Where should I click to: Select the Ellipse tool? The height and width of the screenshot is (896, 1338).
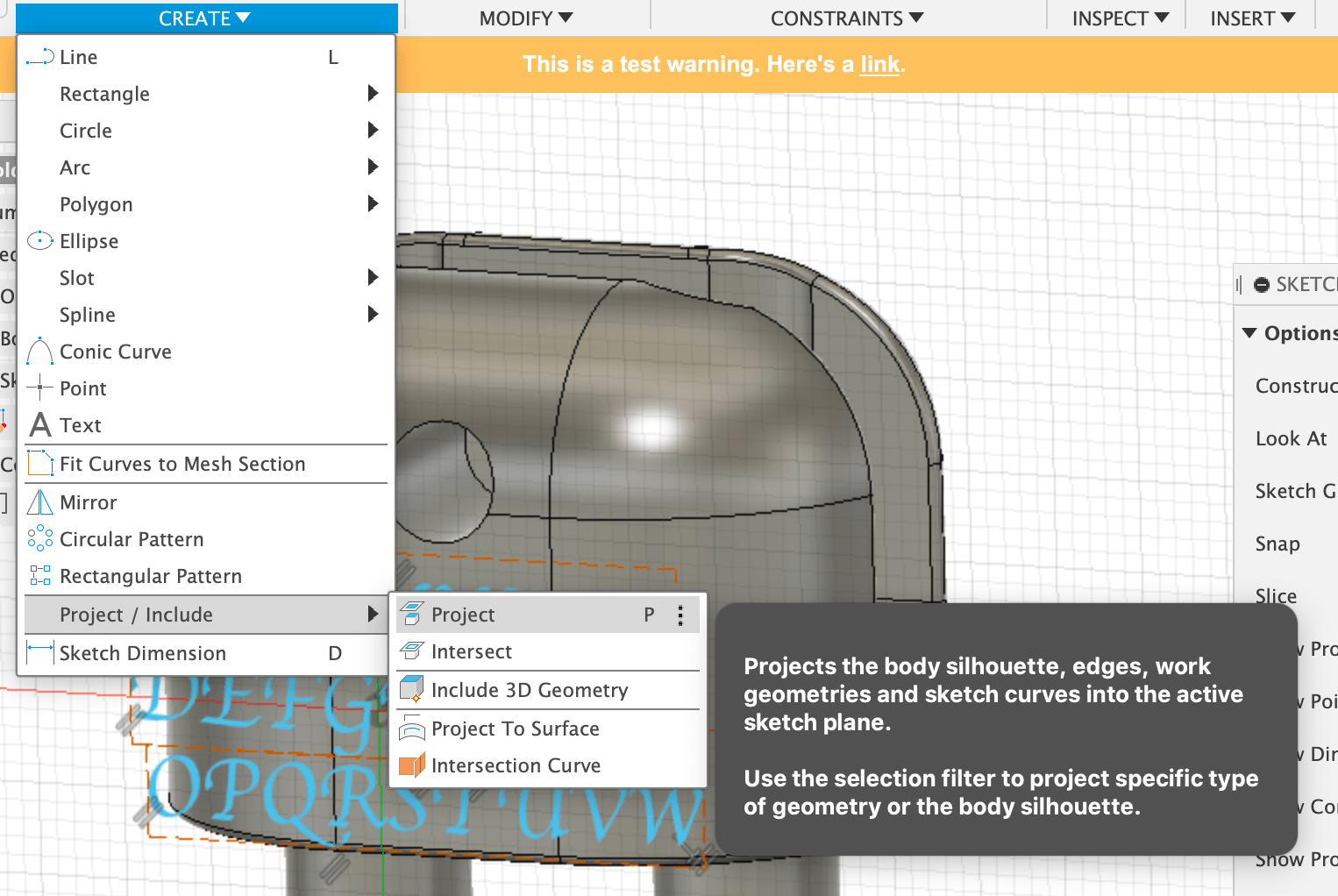tap(89, 240)
